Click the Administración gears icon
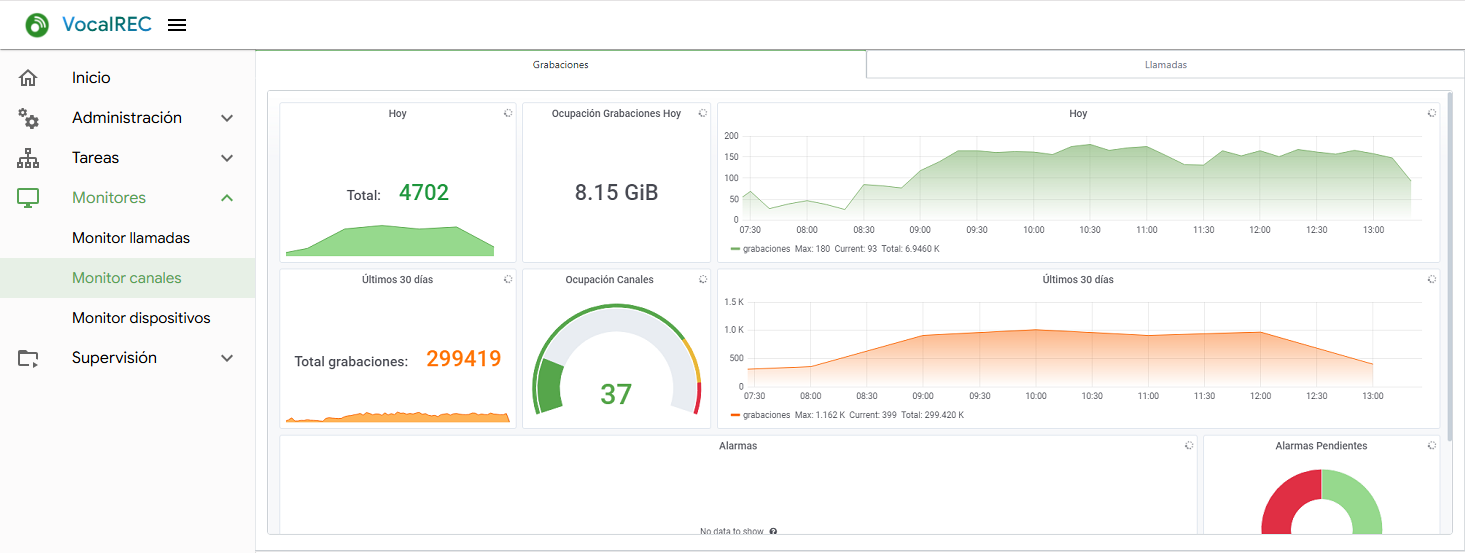This screenshot has height=553, width=1465. [x=28, y=118]
